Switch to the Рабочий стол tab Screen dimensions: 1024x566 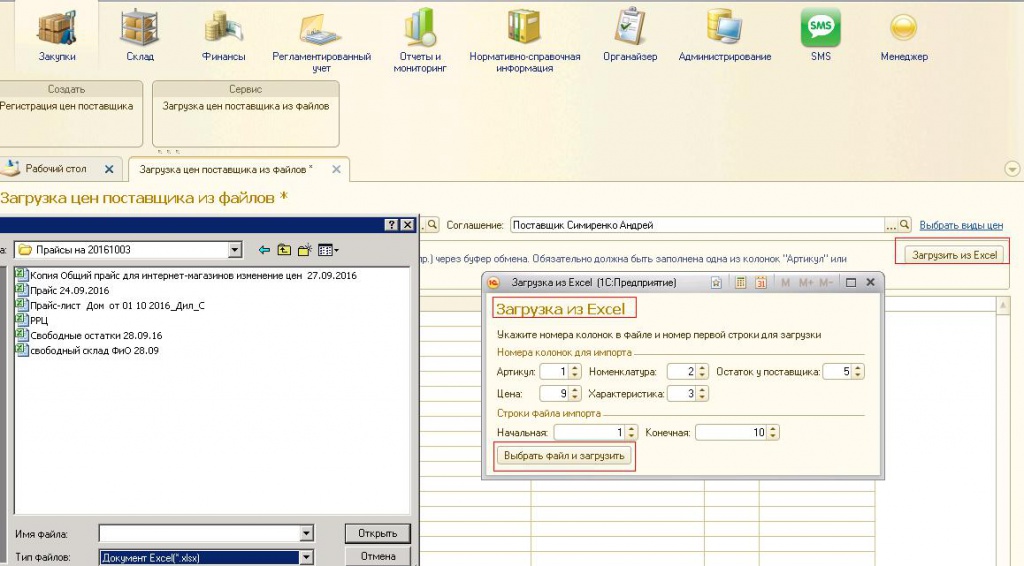56,168
